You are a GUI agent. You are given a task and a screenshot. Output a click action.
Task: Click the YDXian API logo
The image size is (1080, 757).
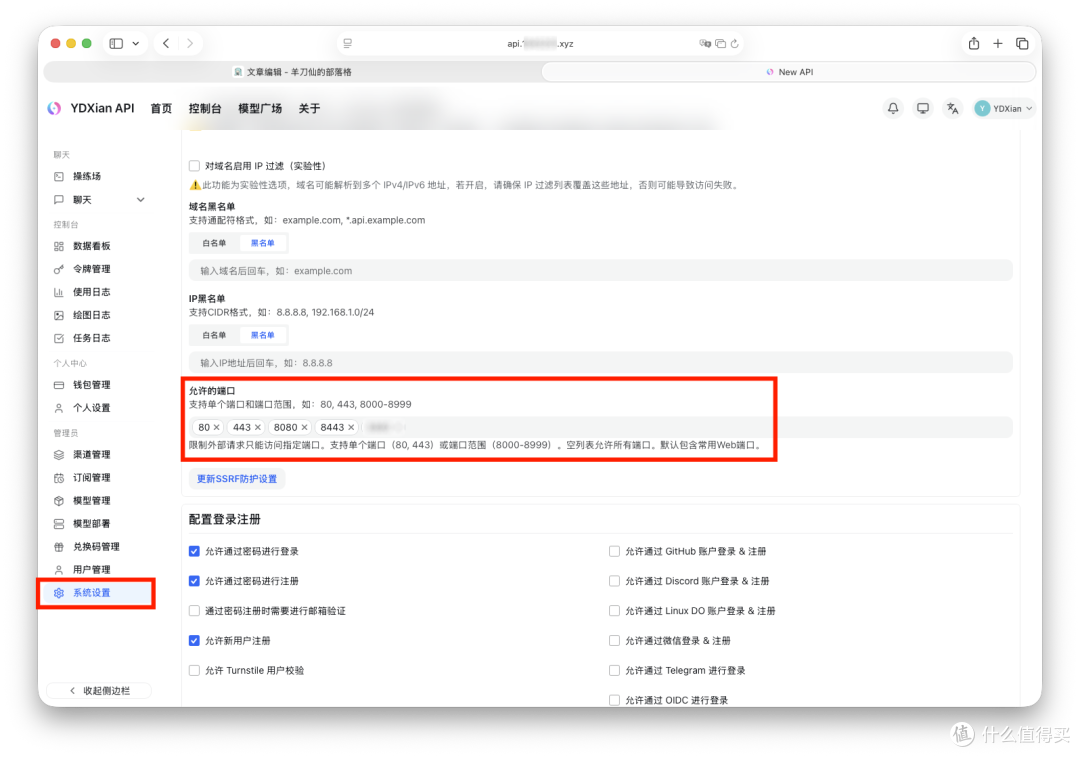coord(54,108)
